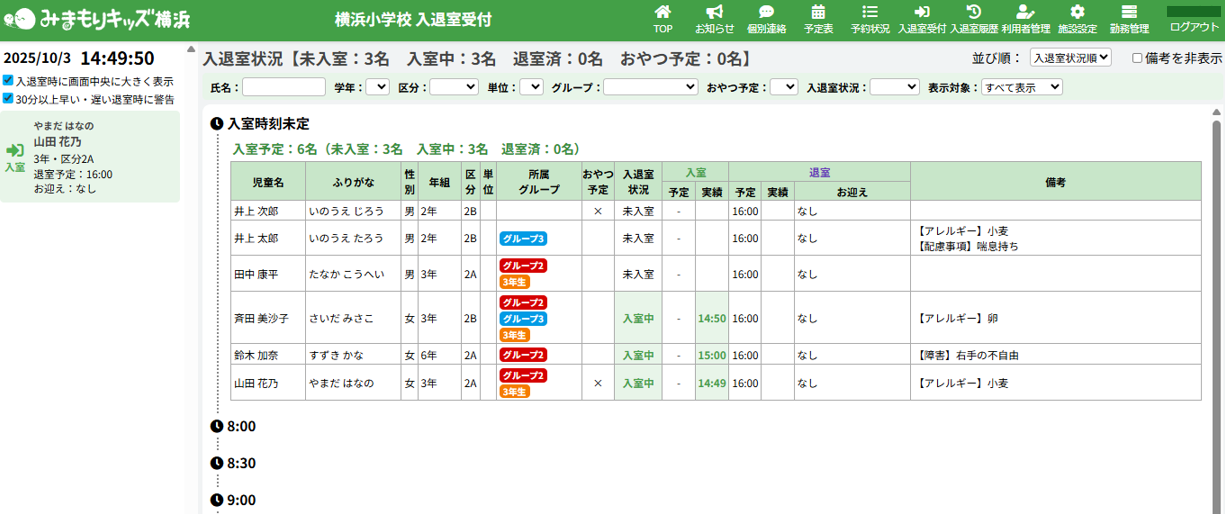Open the 並び順 sort dropdown
The width and height of the screenshot is (1225, 514).
(x=1070, y=58)
